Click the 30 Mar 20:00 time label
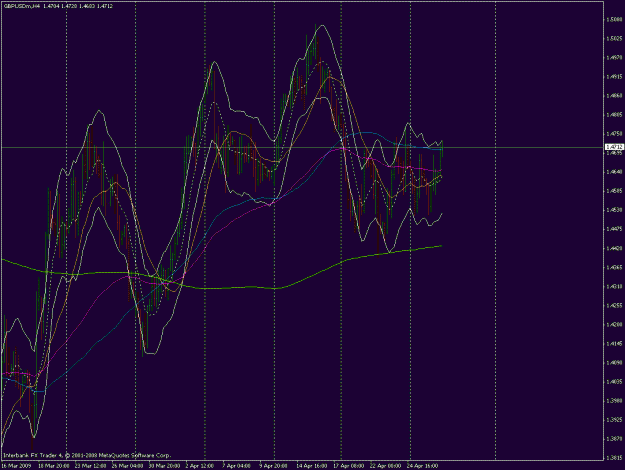Viewport: 625px width, 470px height. pos(165,466)
